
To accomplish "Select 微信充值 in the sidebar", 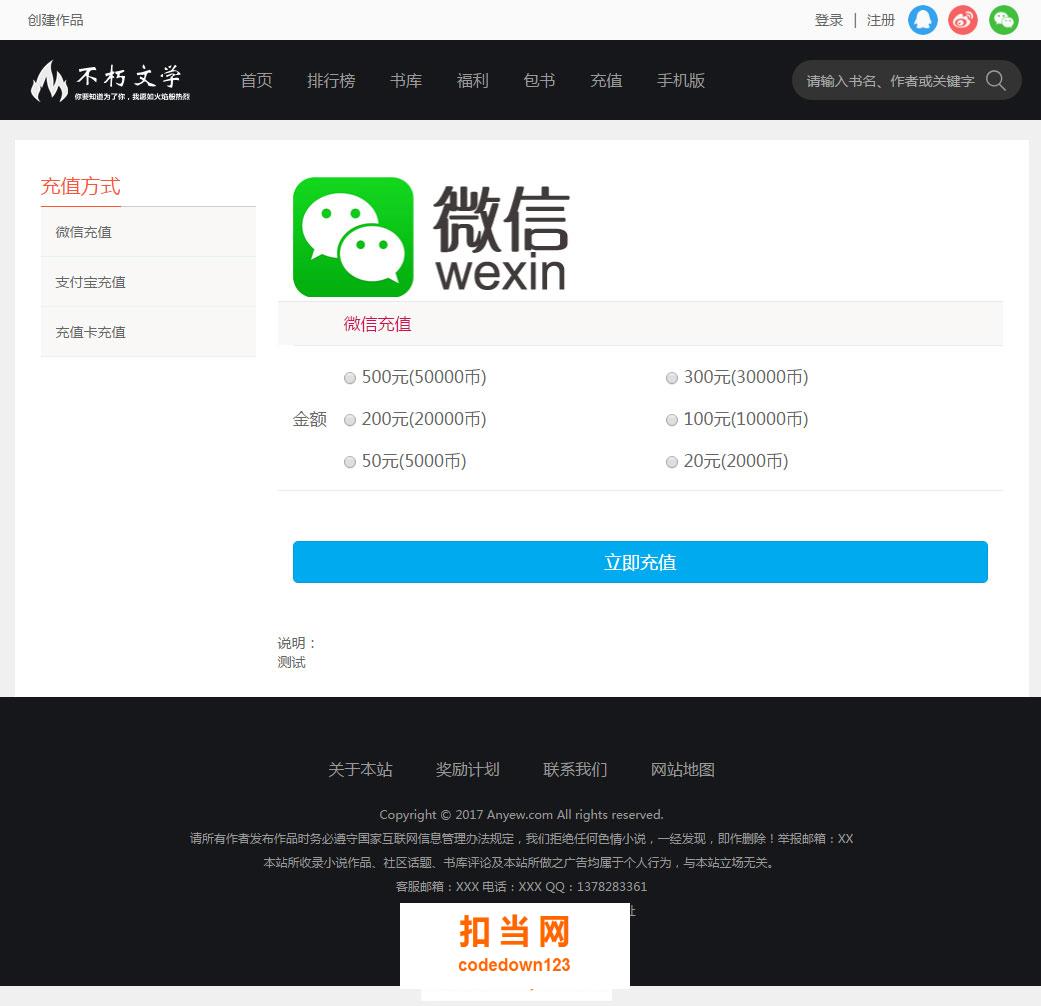I will 148,232.
